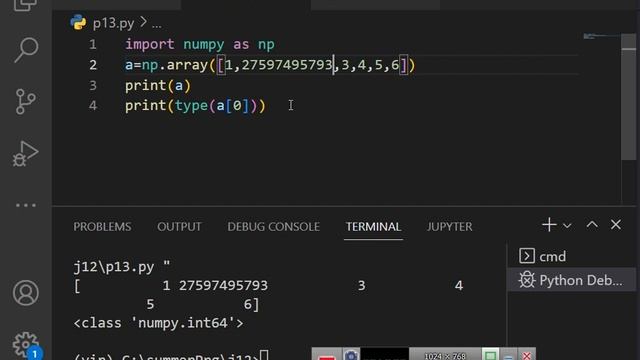
Task: Open the terminal launch profile dropdown
Action: click(x=567, y=225)
